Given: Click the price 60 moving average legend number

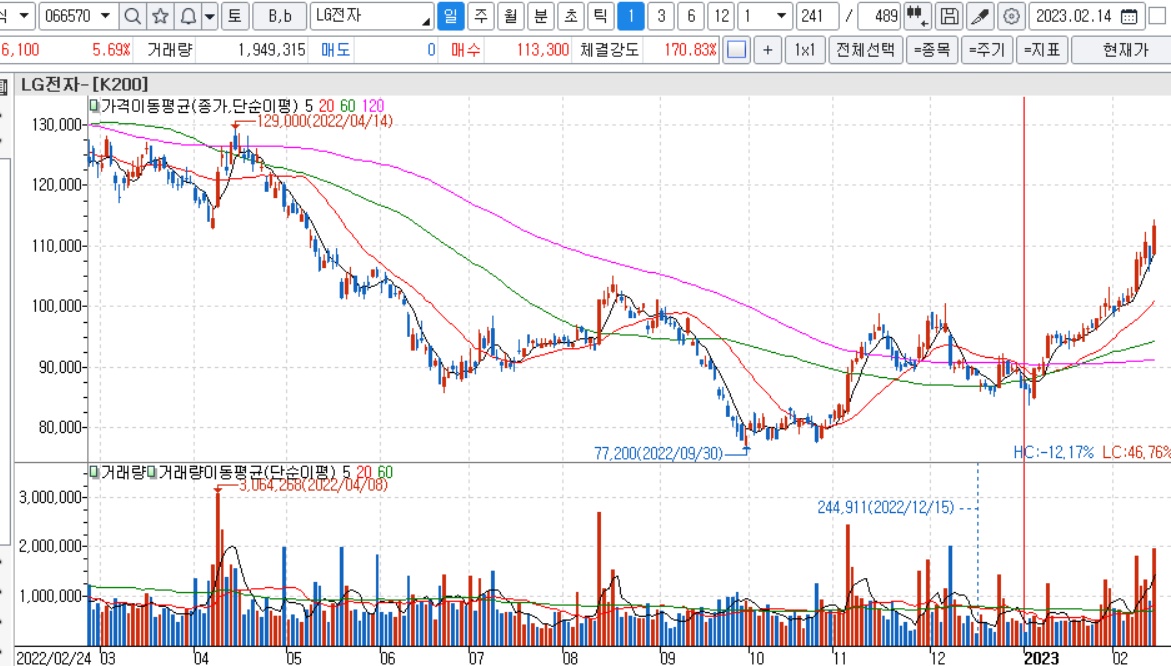Looking at the screenshot, I should coord(347,106).
